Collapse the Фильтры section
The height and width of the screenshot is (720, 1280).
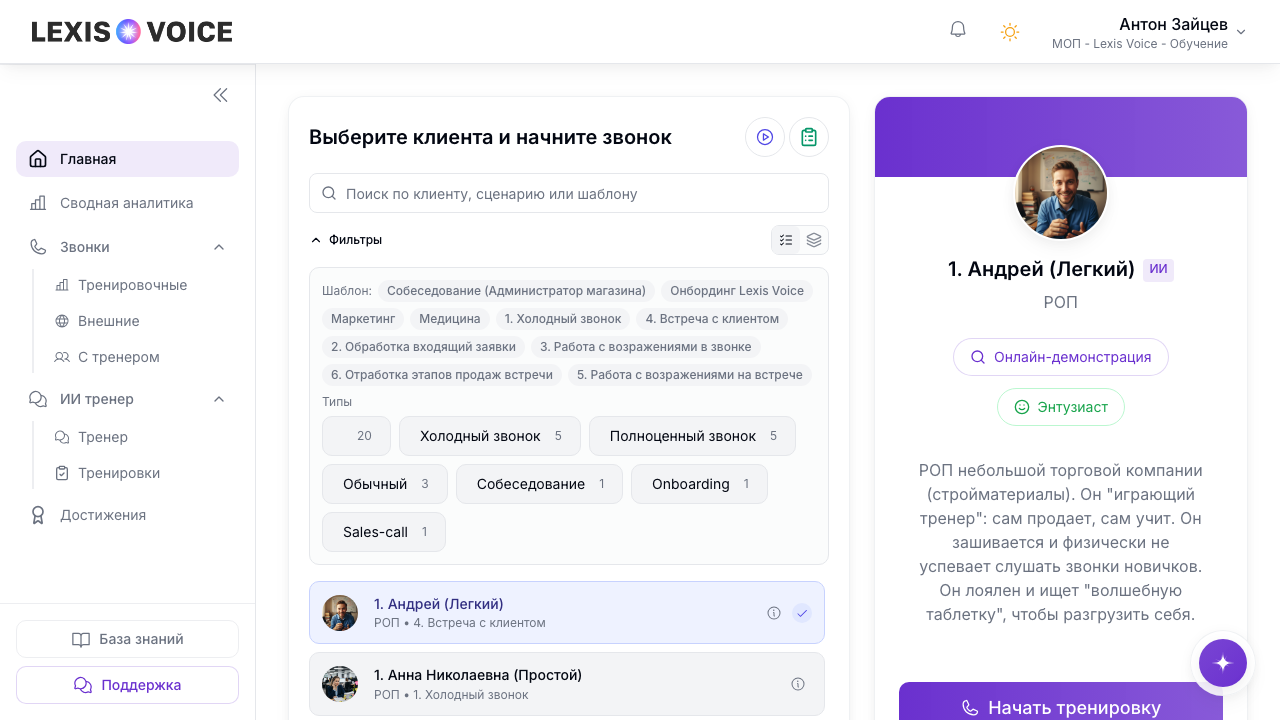pyautogui.click(x=346, y=240)
